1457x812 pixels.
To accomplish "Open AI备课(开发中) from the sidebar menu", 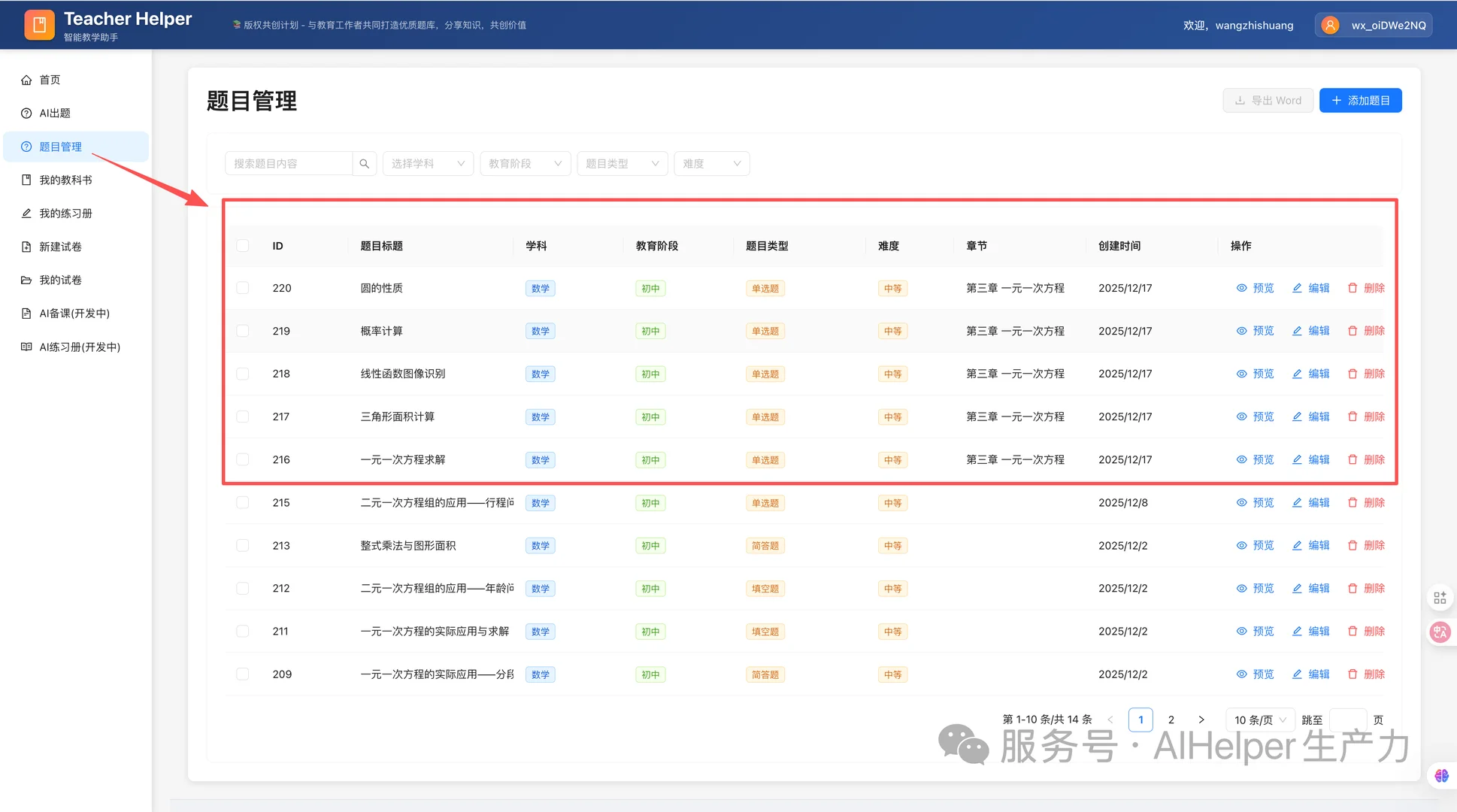I will click(x=74, y=314).
